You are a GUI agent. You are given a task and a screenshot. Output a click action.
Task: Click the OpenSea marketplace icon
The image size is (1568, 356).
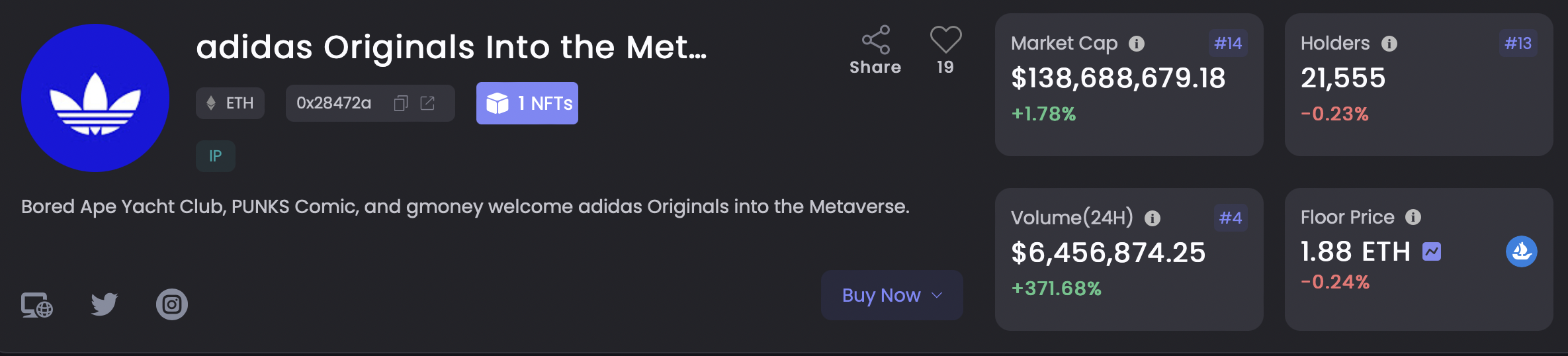point(1521,251)
